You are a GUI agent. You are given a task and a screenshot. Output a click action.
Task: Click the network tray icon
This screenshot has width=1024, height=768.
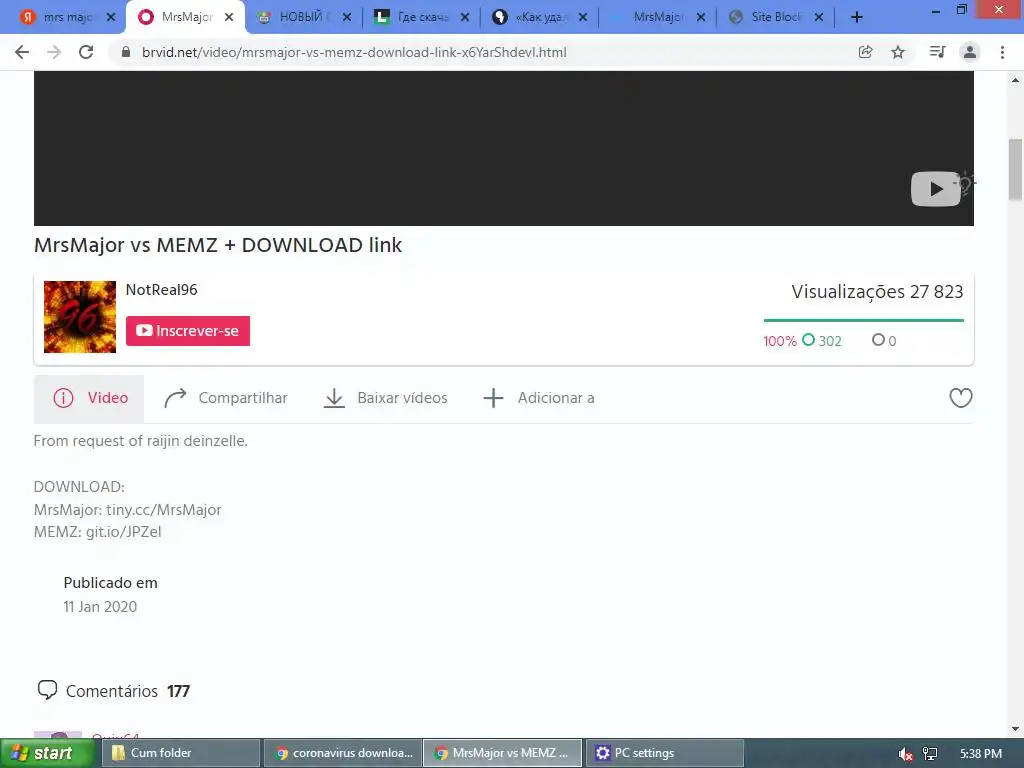coord(930,754)
